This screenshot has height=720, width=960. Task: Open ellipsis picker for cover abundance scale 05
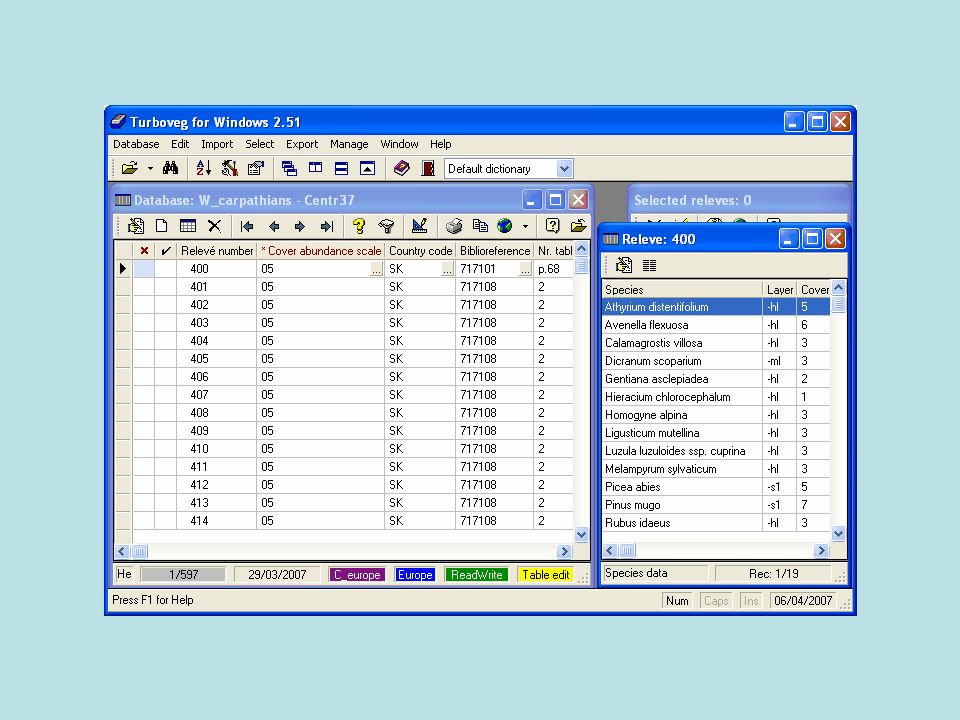point(377,269)
